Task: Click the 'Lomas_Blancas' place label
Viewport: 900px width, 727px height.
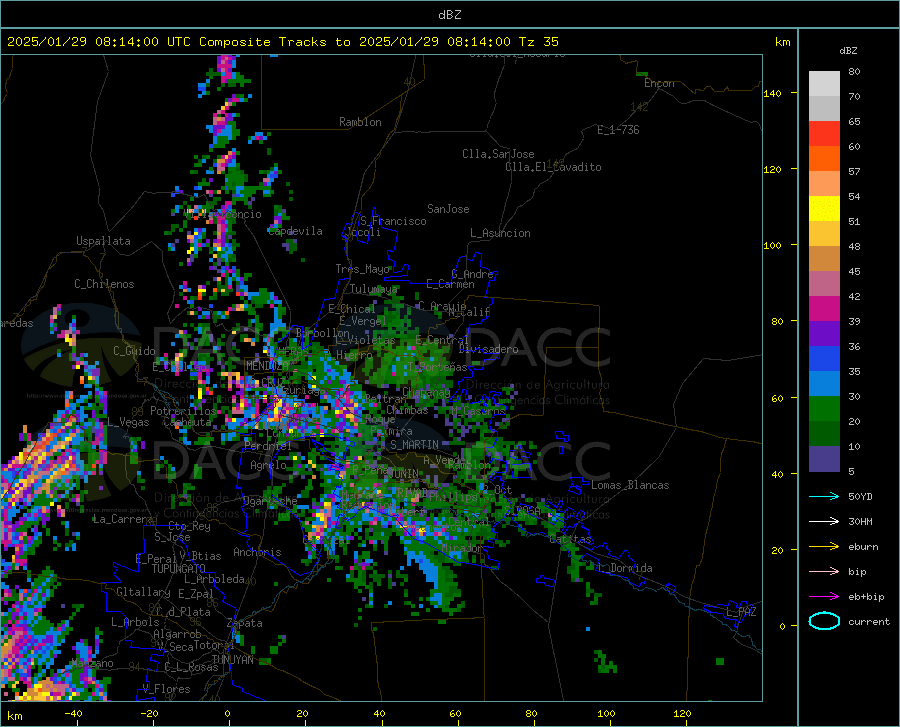Action: 630,485
